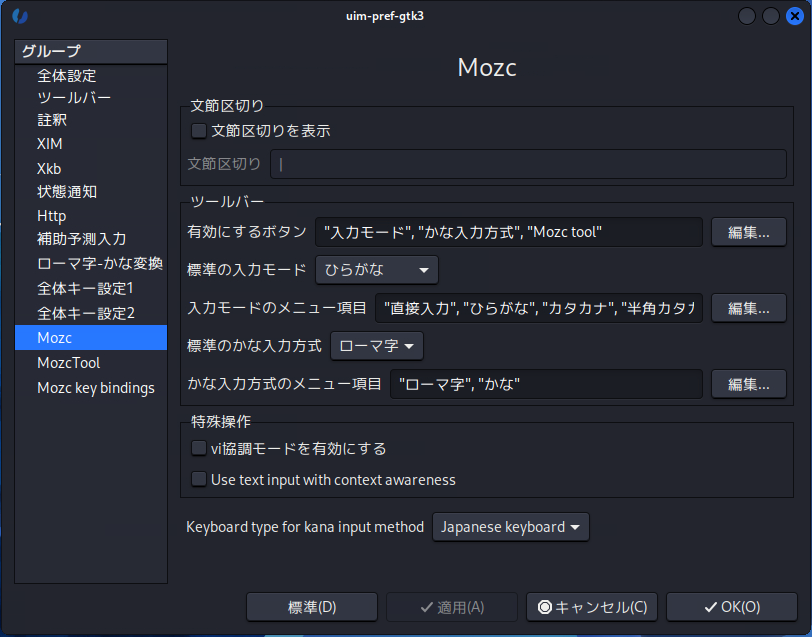Edit 有効にするボタン with 編集 button
Viewport: 812px width, 637px height.
[749, 232]
